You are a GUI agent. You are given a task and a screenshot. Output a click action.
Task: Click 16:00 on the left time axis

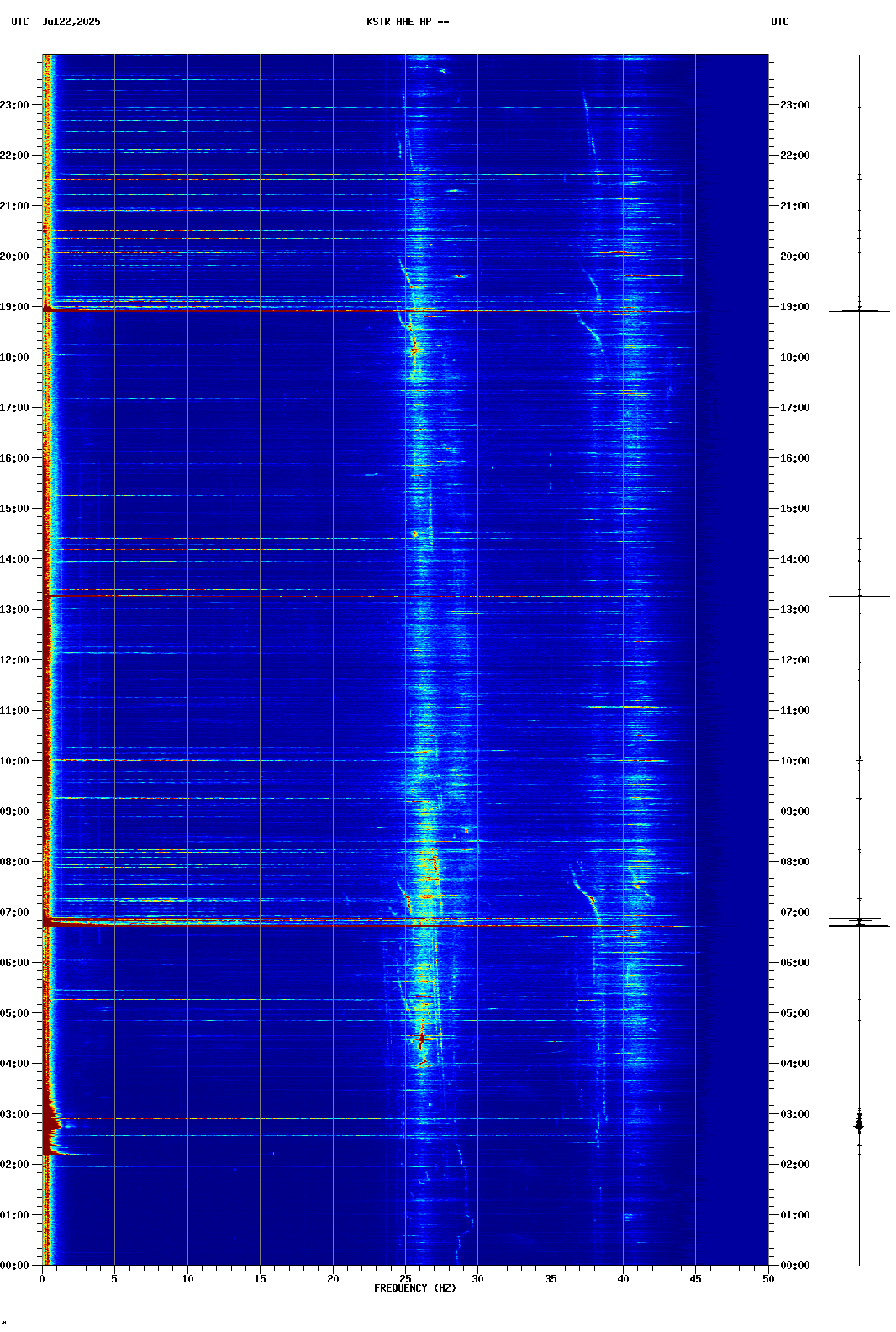pos(14,458)
